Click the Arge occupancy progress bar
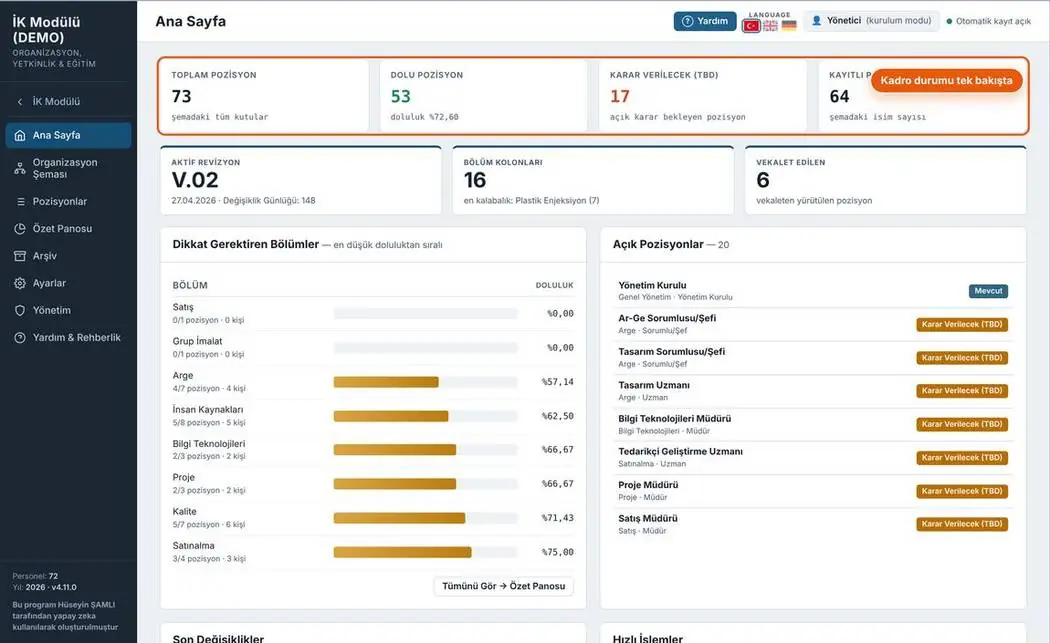The height and width of the screenshot is (643, 1050). 425,382
